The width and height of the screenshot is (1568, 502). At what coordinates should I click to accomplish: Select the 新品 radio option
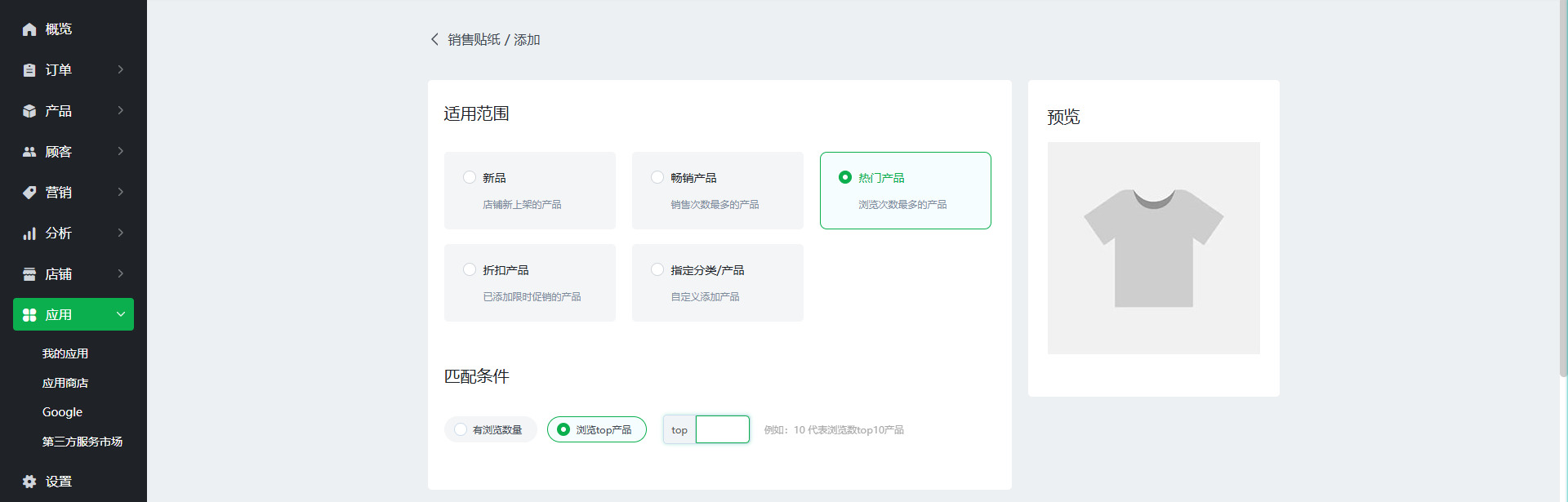click(470, 177)
